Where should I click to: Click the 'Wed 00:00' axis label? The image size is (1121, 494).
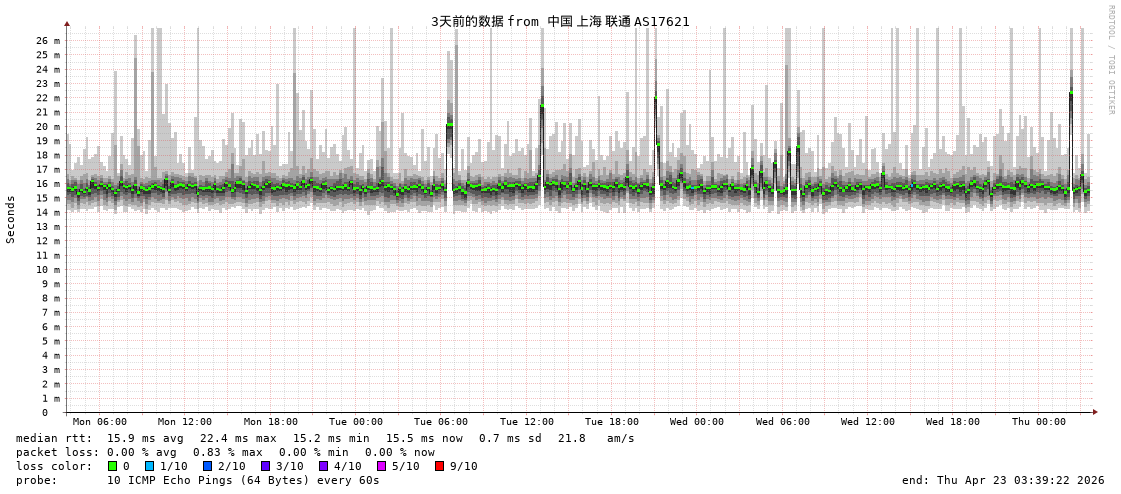coord(697,422)
